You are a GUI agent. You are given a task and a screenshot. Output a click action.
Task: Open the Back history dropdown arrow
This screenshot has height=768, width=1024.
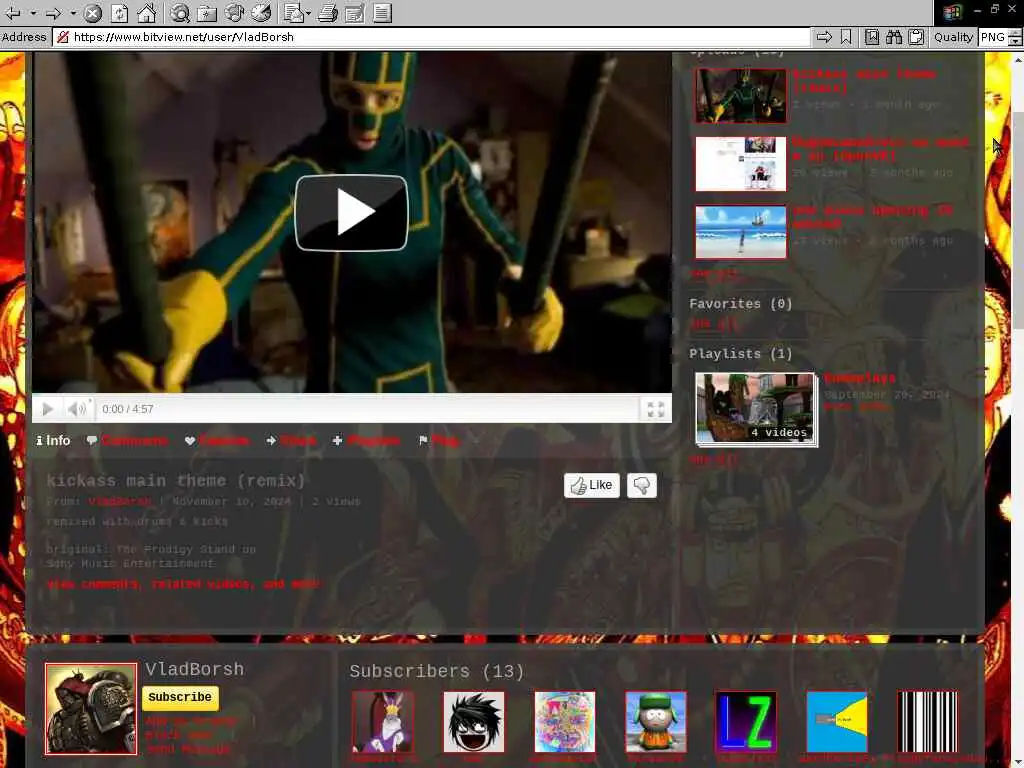tap(33, 12)
